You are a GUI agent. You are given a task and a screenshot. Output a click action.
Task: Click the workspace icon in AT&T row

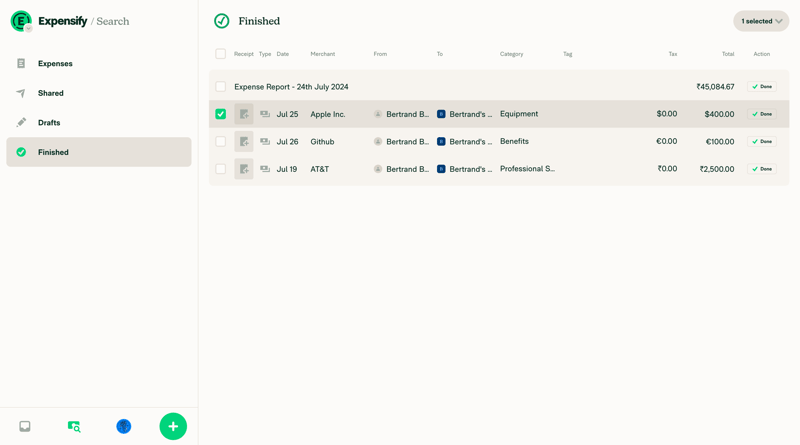441,169
